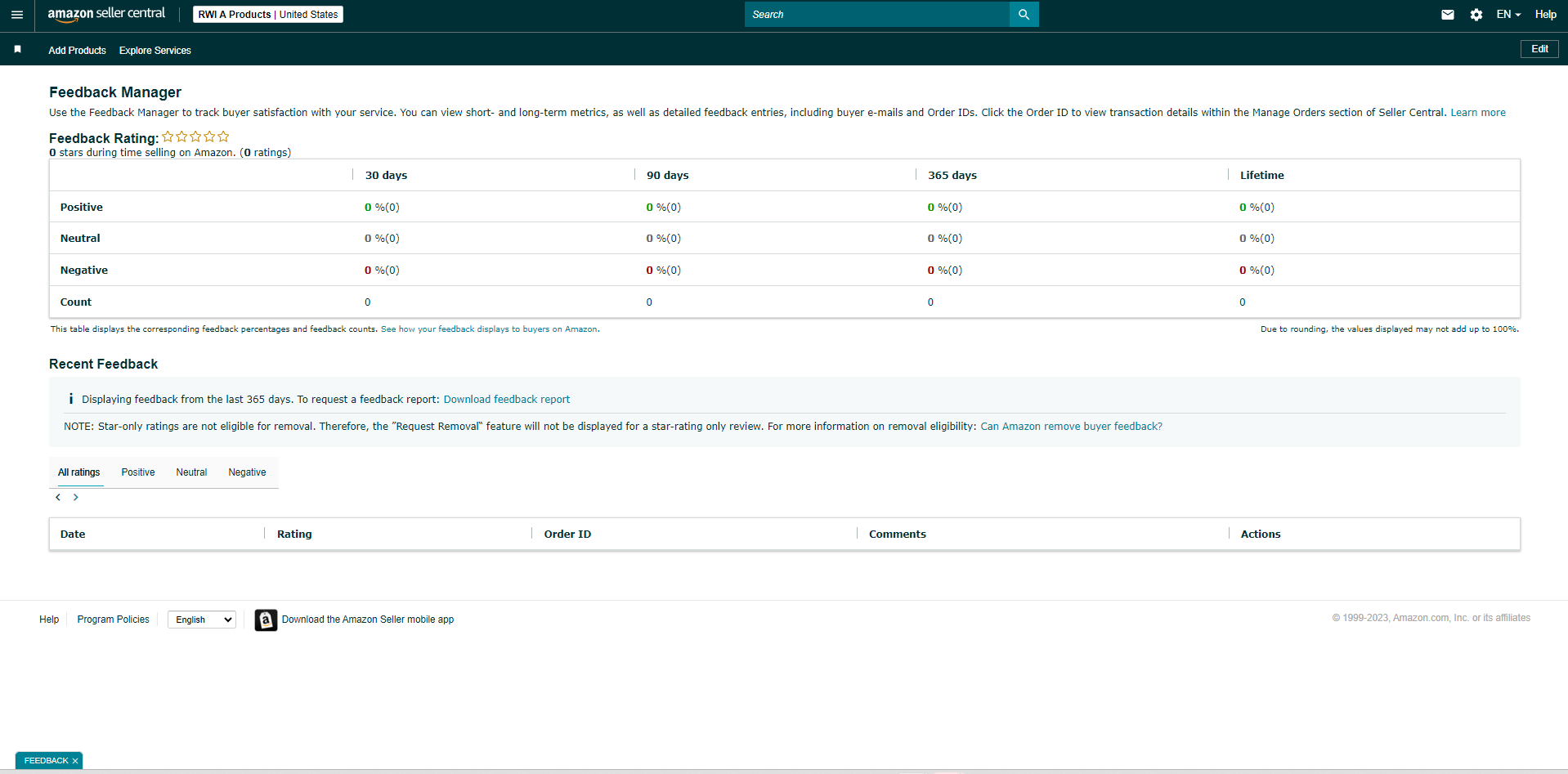Image resolution: width=1568 pixels, height=774 pixels.
Task: Go to previous feedback page arrow
Action: (x=58, y=498)
